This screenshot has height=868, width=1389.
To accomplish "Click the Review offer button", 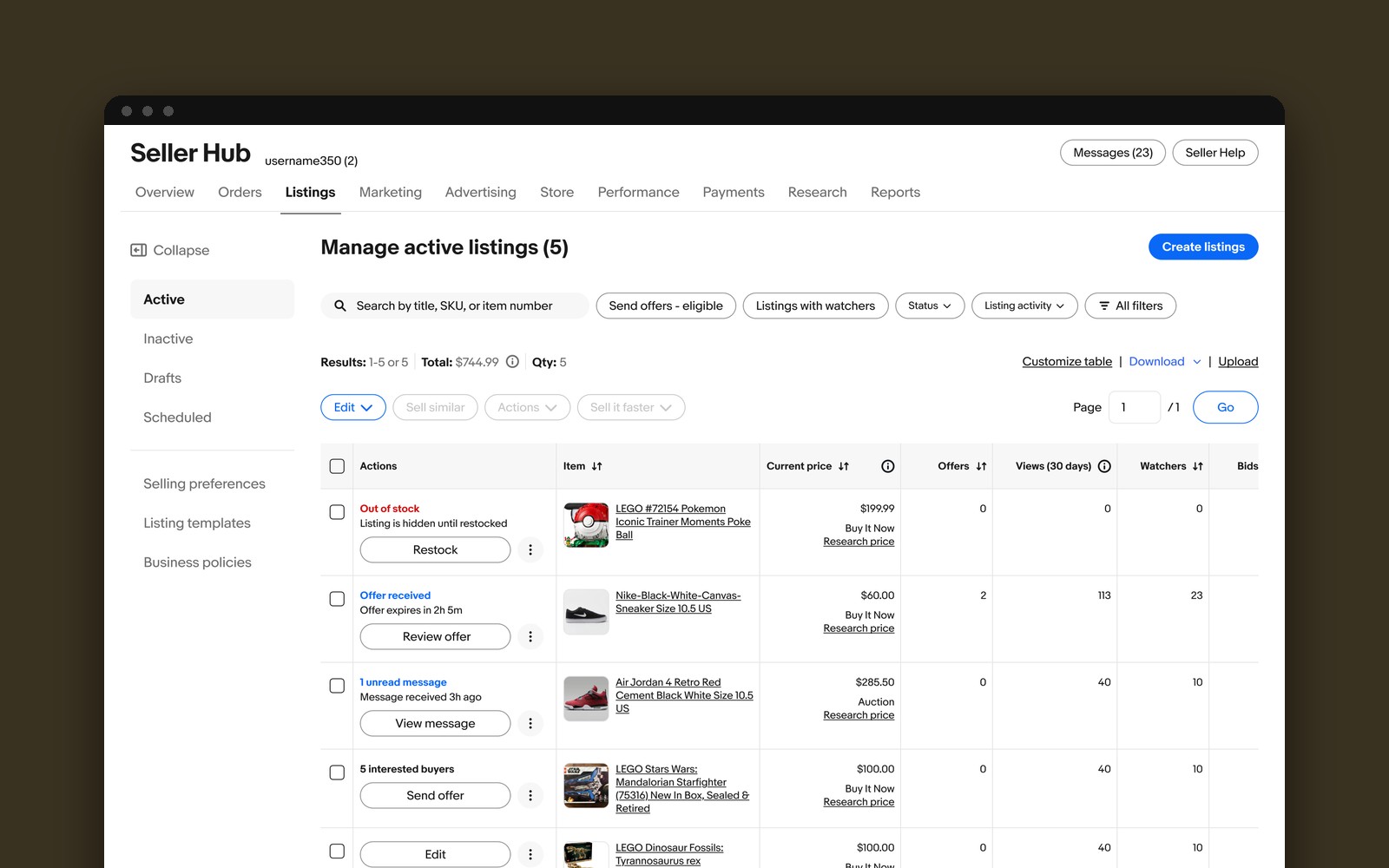I will tap(436, 636).
